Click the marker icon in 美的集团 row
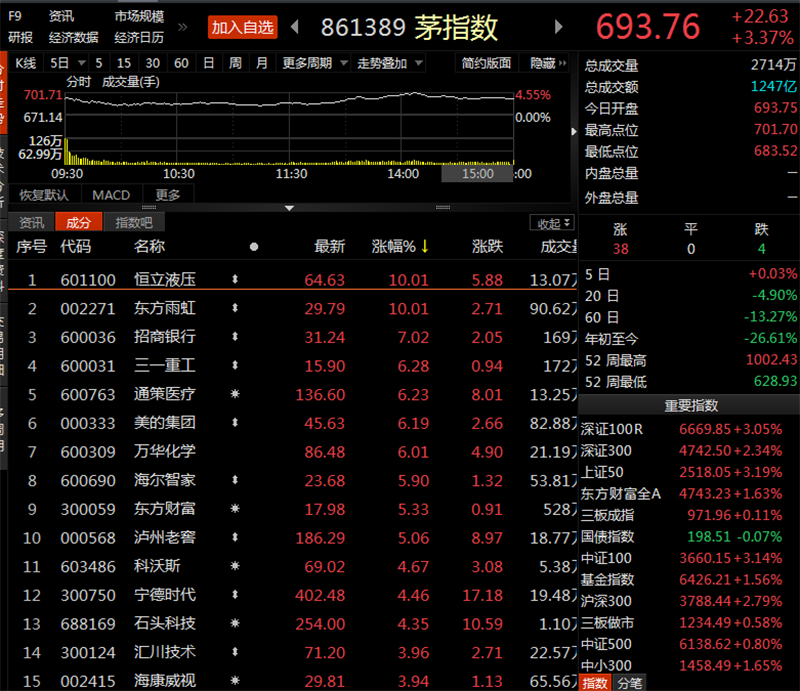This screenshot has height=691, width=800. pos(235,423)
